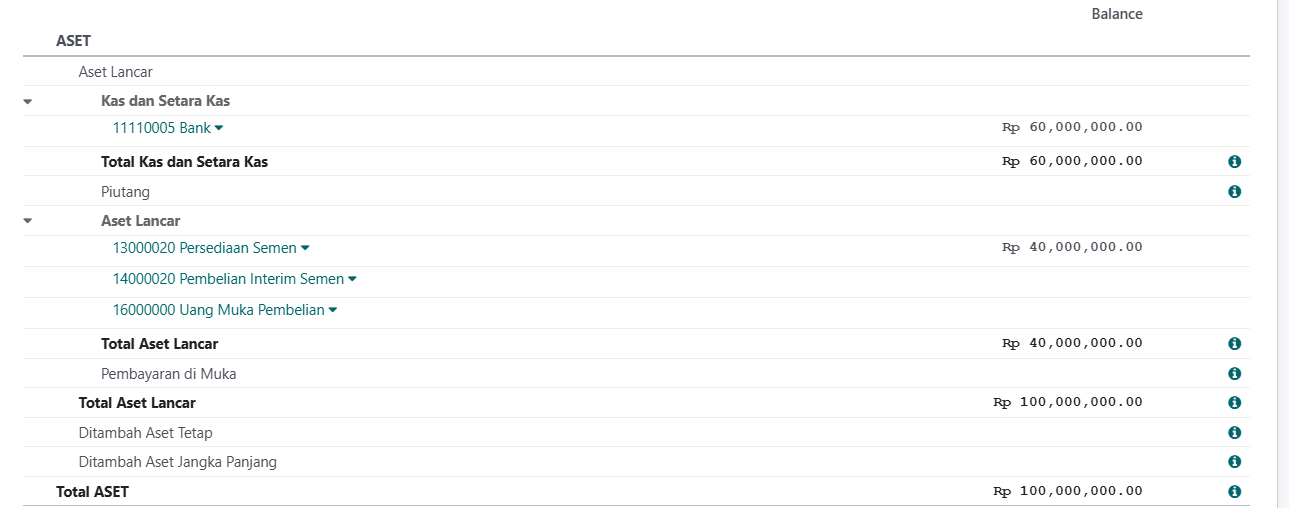Open info icon for Ditambah Aset Jangka Panjang
Viewport: 1289px width, 508px height.
coord(1234,462)
